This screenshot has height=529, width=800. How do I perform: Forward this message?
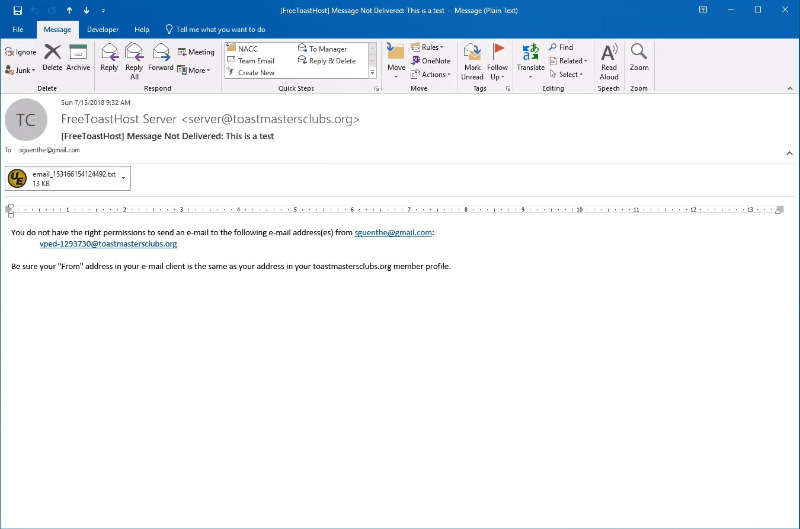coord(161,58)
